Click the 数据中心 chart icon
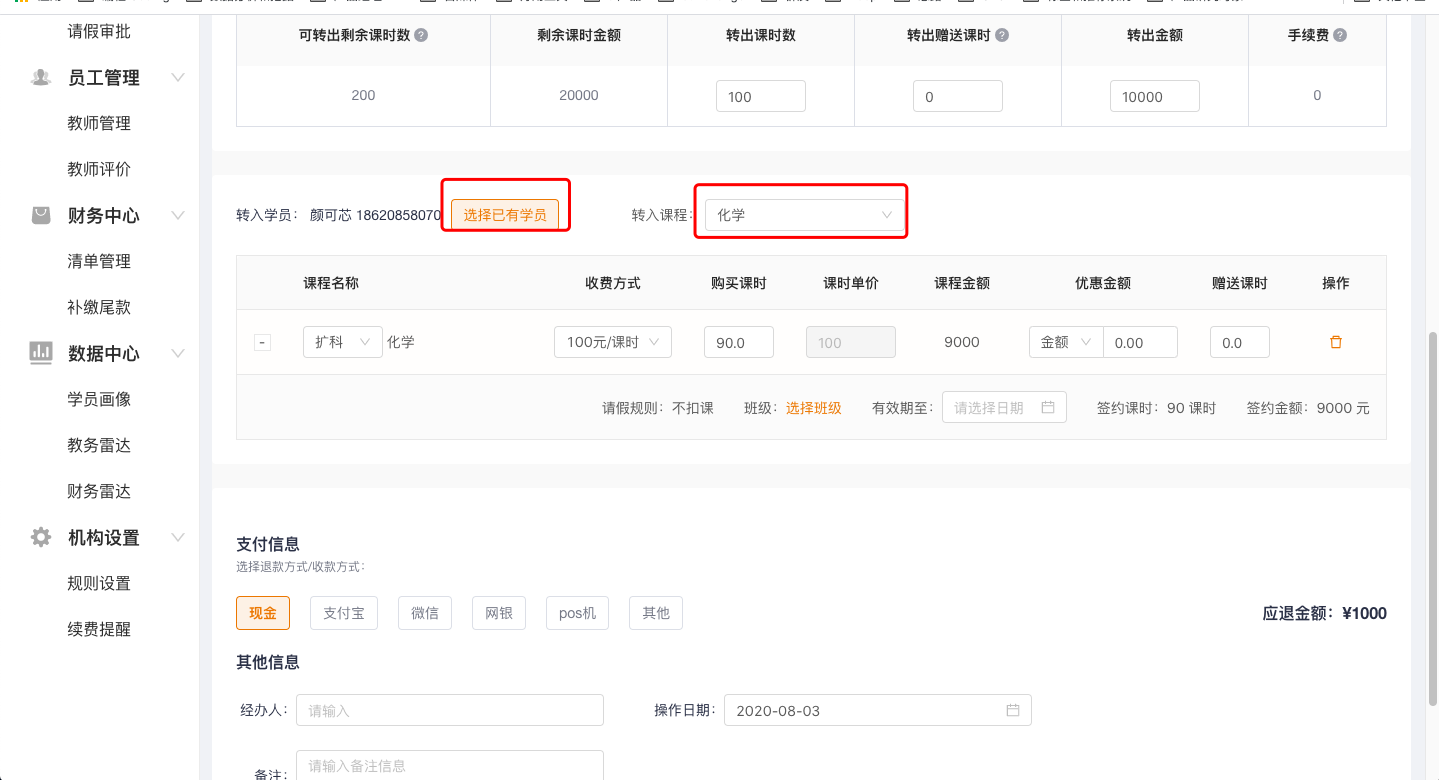 41,353
